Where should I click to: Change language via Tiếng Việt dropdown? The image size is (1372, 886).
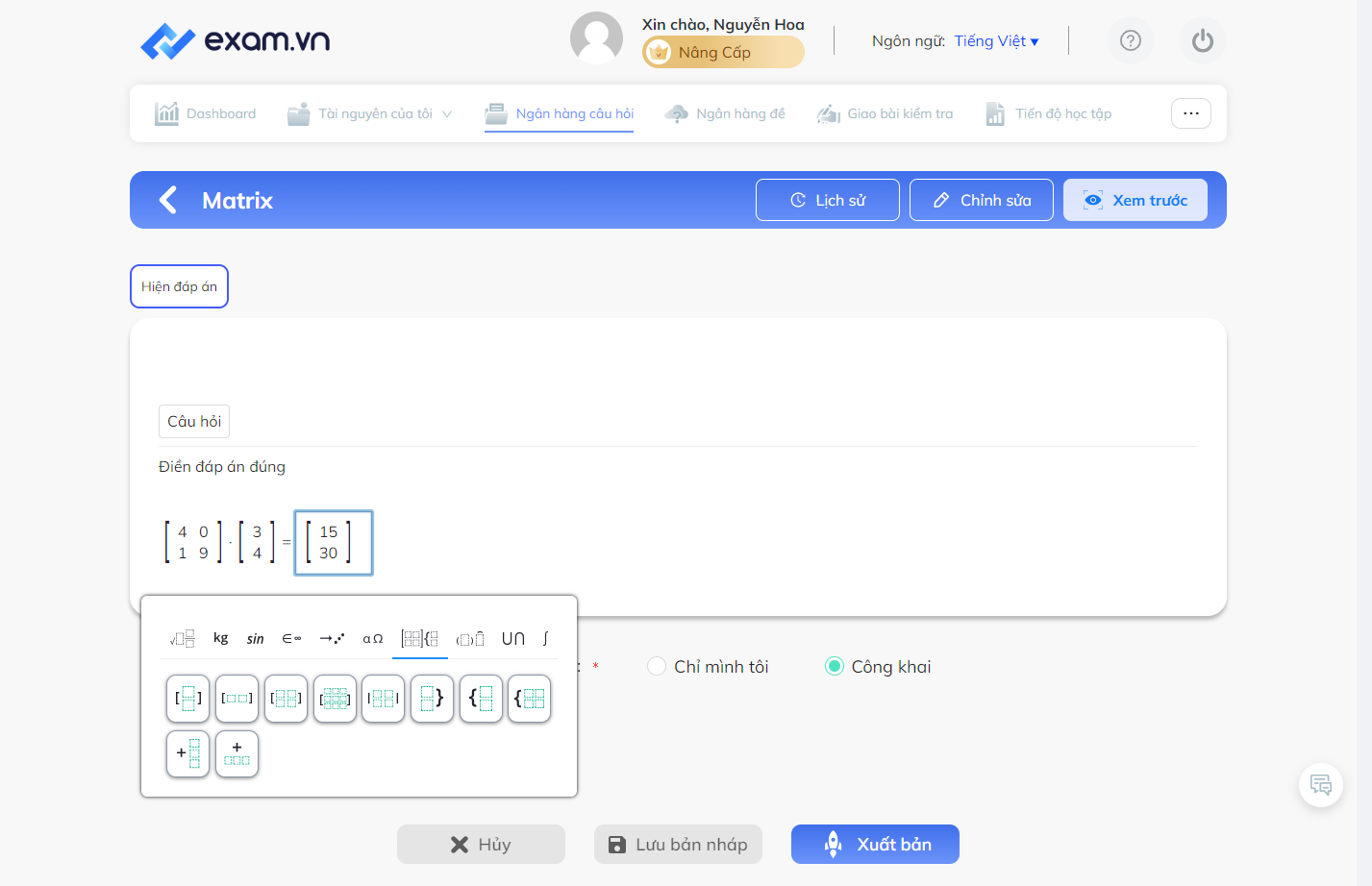(996, 40)
